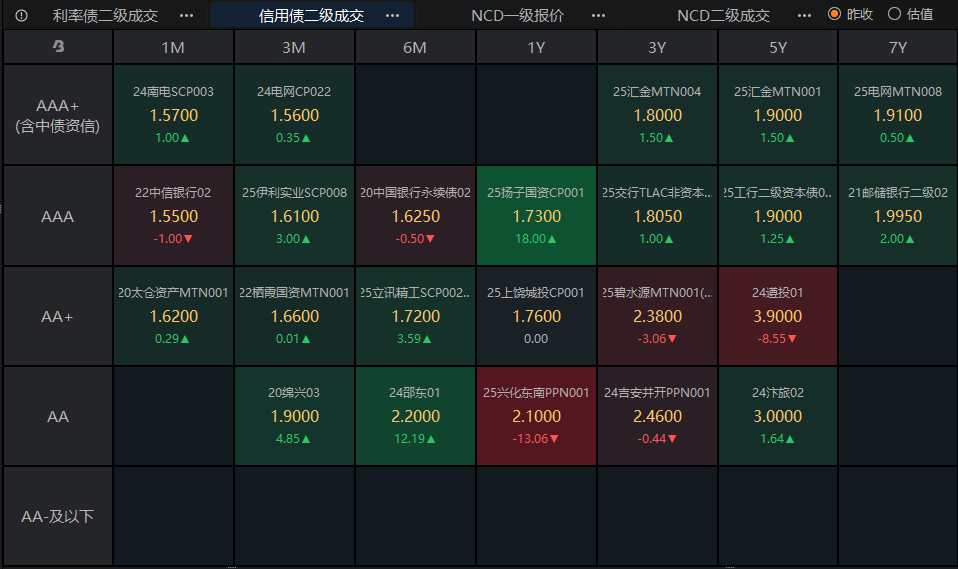Screen dimensions: 958x569
Task: Select the AA+ rating row label
Action: coord(57,316)
